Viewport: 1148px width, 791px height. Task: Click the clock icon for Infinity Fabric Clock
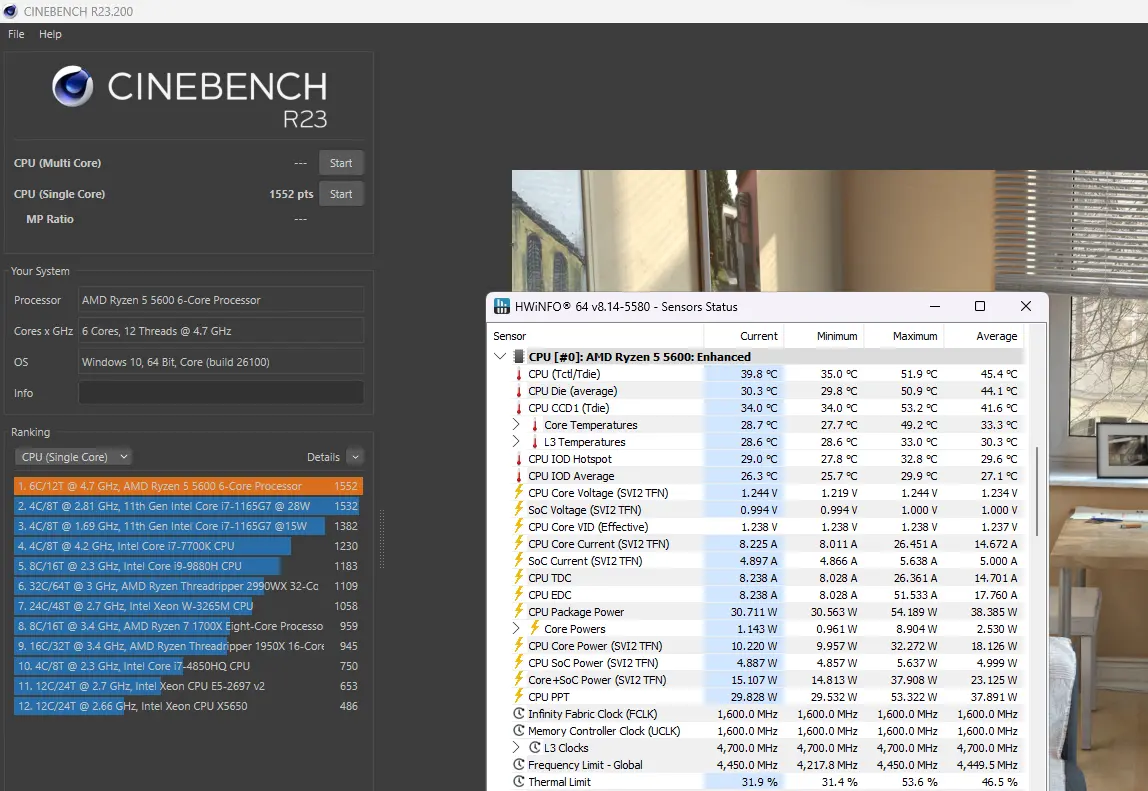point(519,713)
